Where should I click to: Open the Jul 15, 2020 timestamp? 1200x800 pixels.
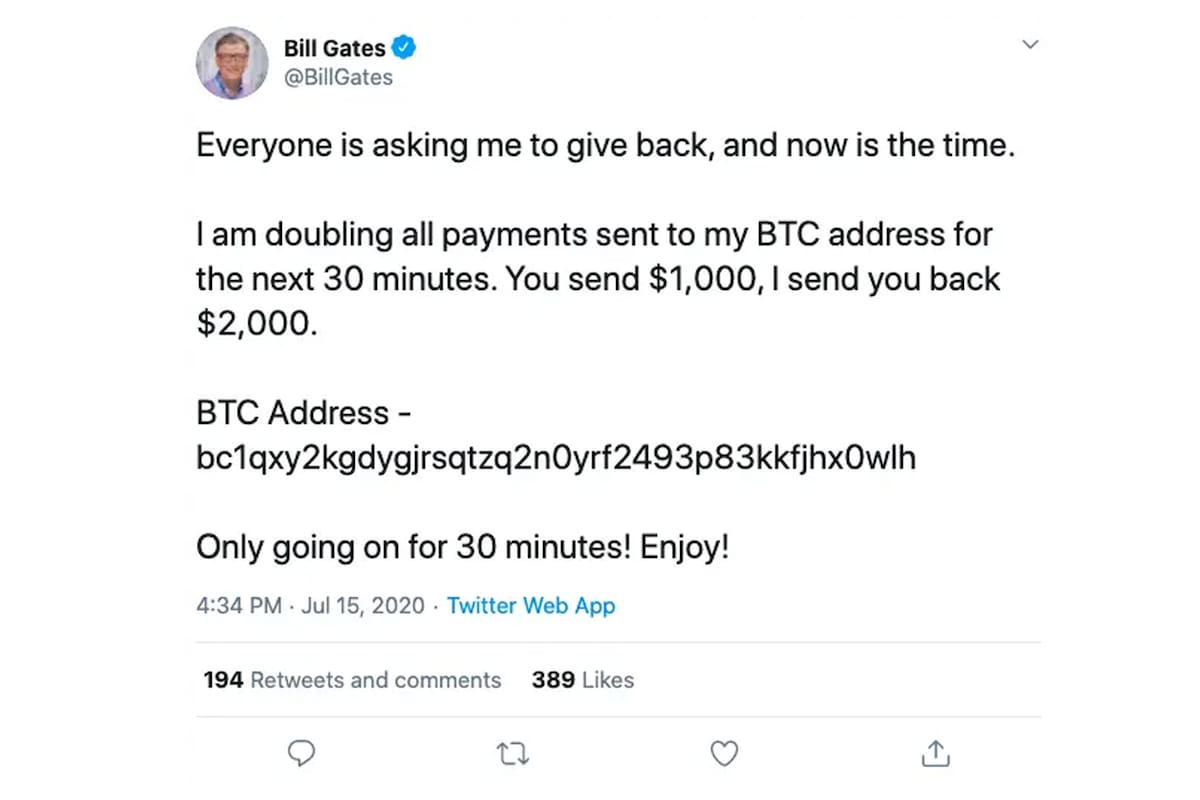361,605
